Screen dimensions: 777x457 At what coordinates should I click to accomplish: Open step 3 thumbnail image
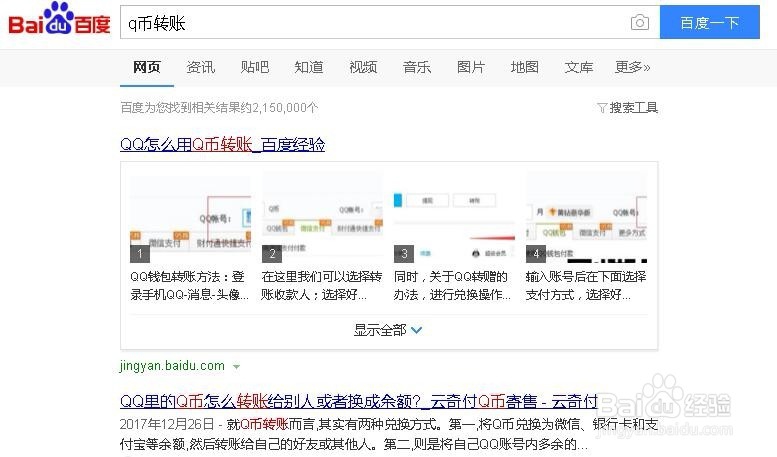[454, 217]
